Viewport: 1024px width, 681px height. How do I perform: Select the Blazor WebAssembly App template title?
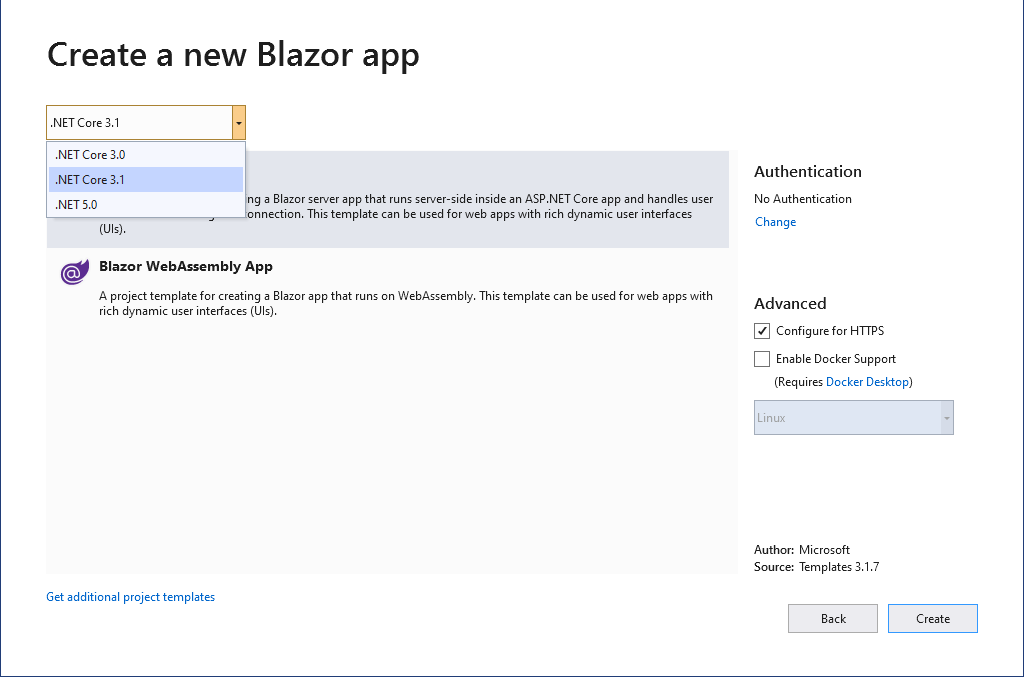[186, 267]
